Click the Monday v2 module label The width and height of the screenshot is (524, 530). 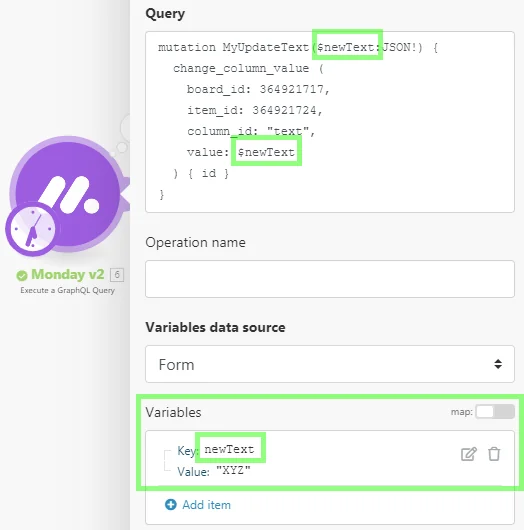[x=68, y=274]
